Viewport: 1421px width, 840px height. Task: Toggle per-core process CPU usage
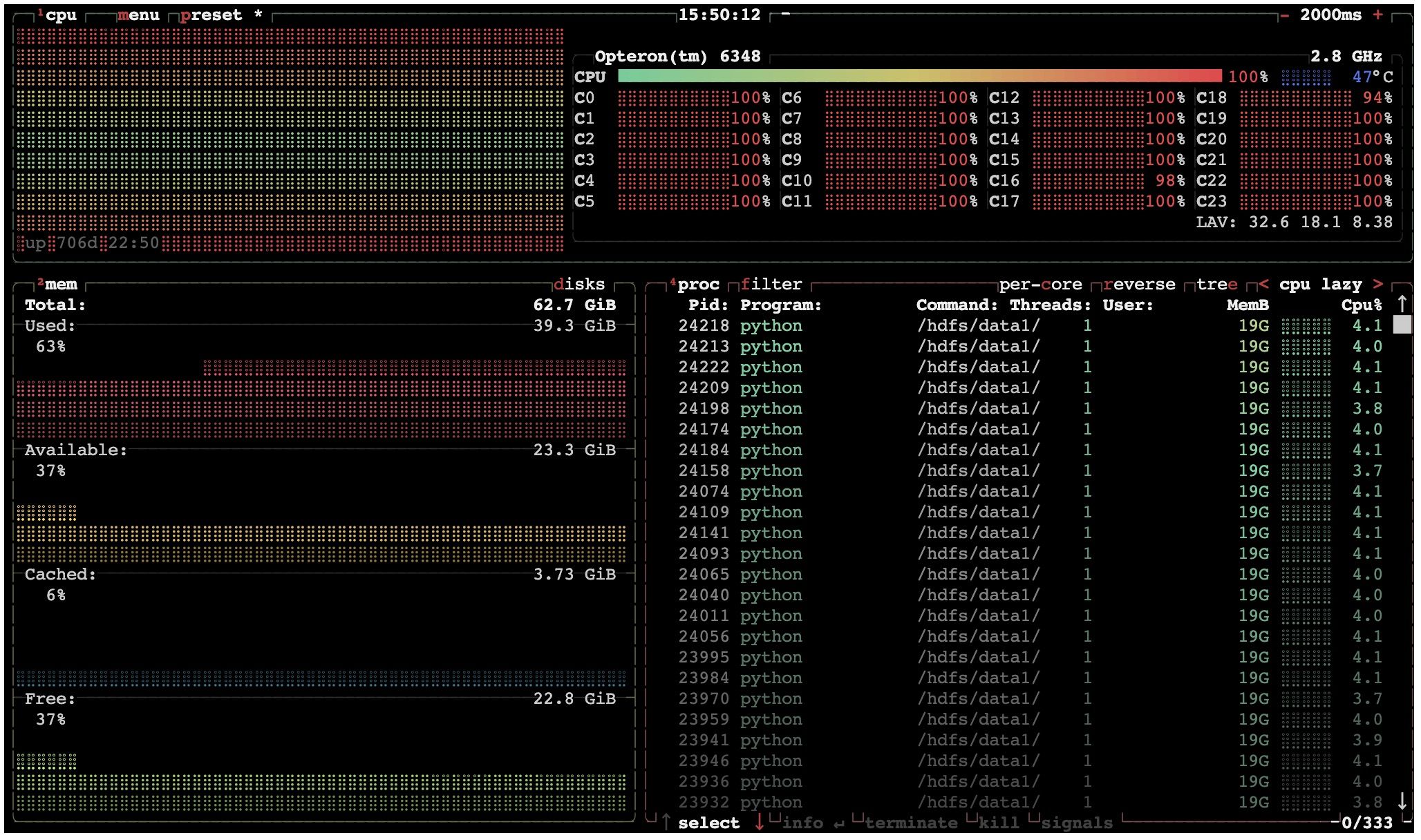(x=1040, y=285)
